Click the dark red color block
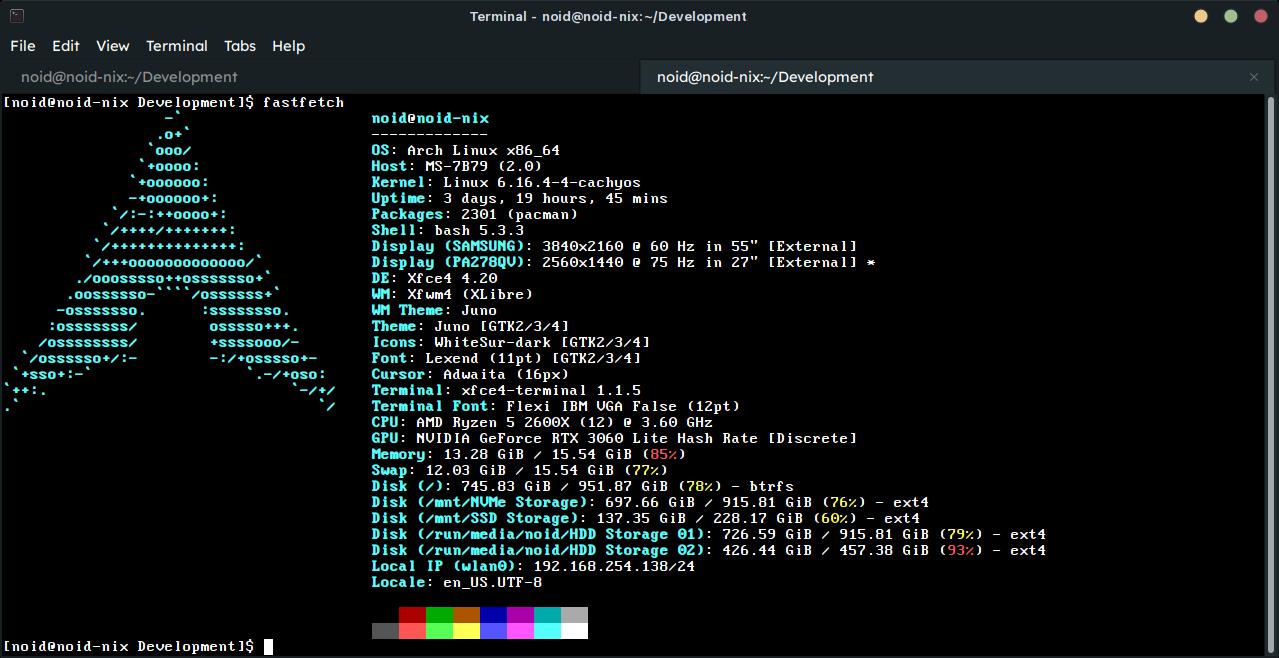 click(x=412, y=614)
